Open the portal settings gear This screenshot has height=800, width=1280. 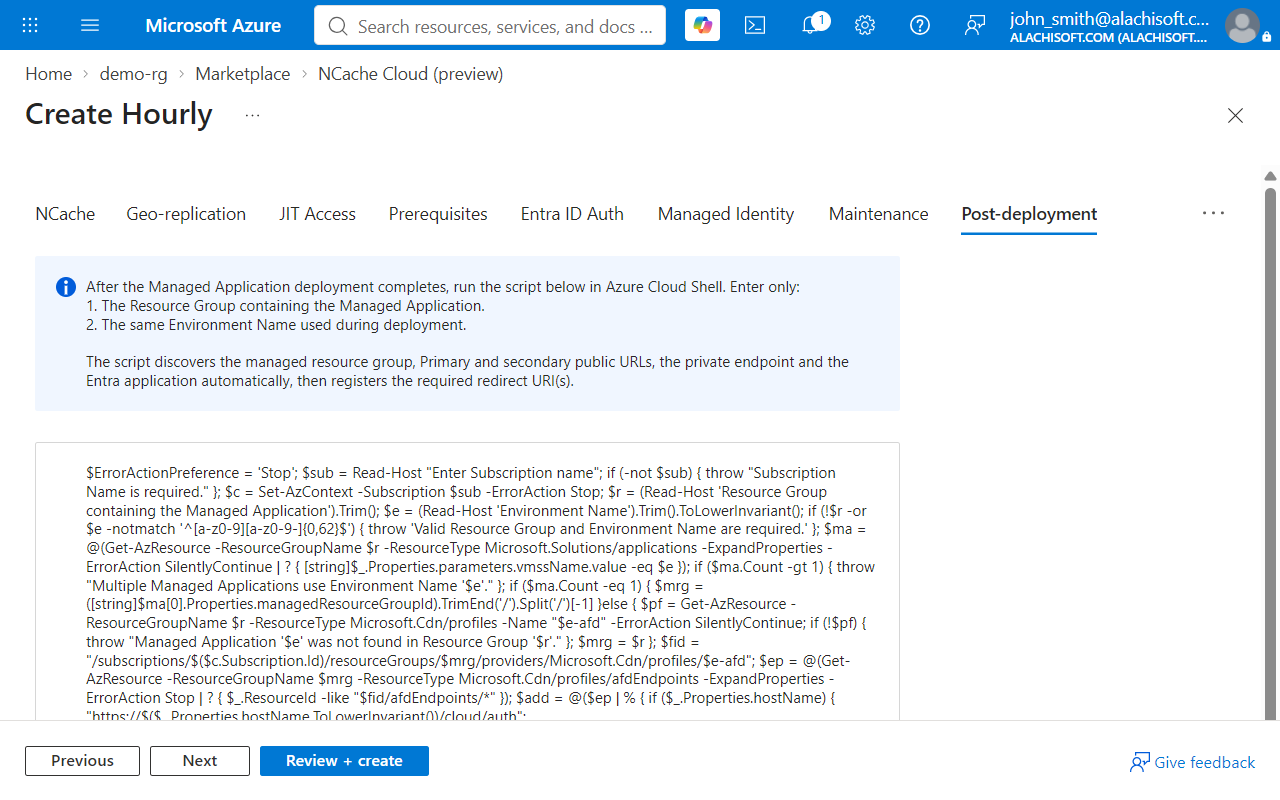(x=865, y=25)
